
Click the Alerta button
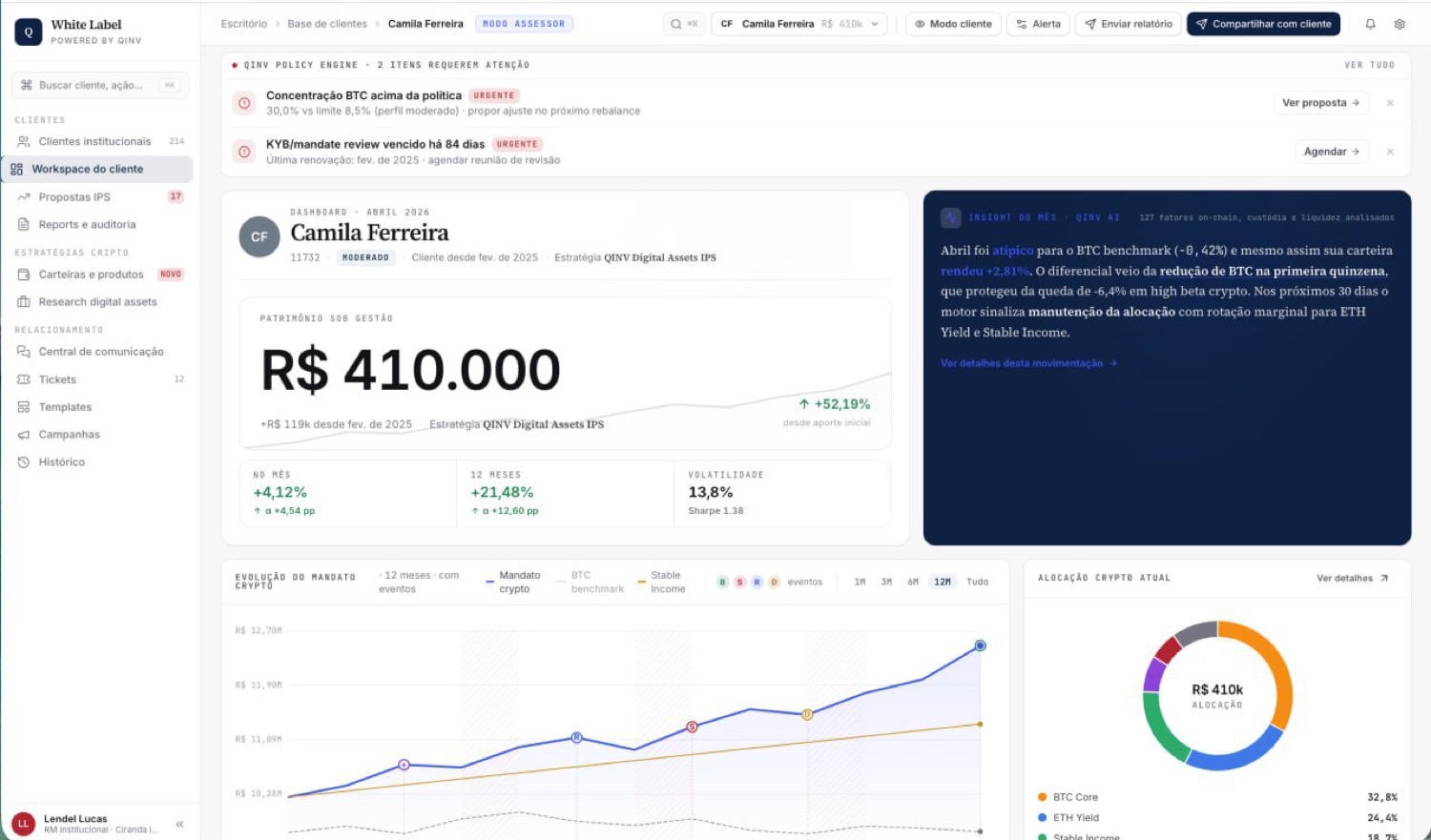click(x=1038, y=24)
